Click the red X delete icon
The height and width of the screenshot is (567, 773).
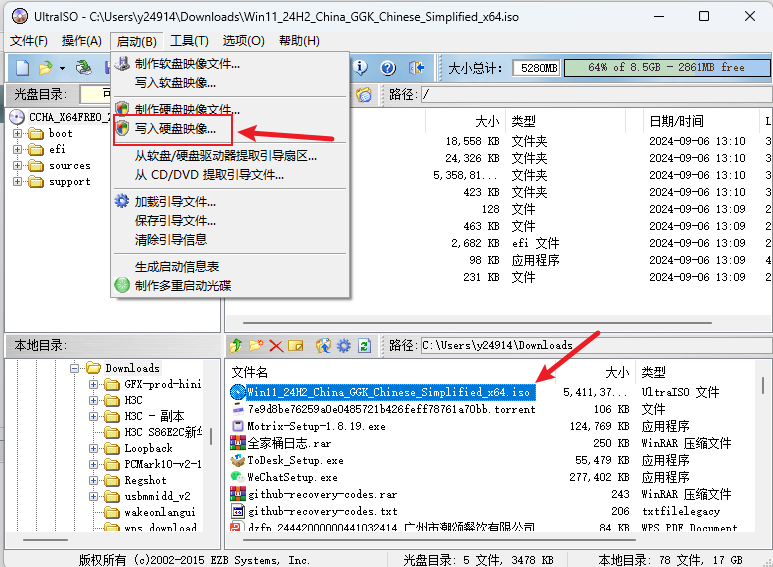pos(276,346)
